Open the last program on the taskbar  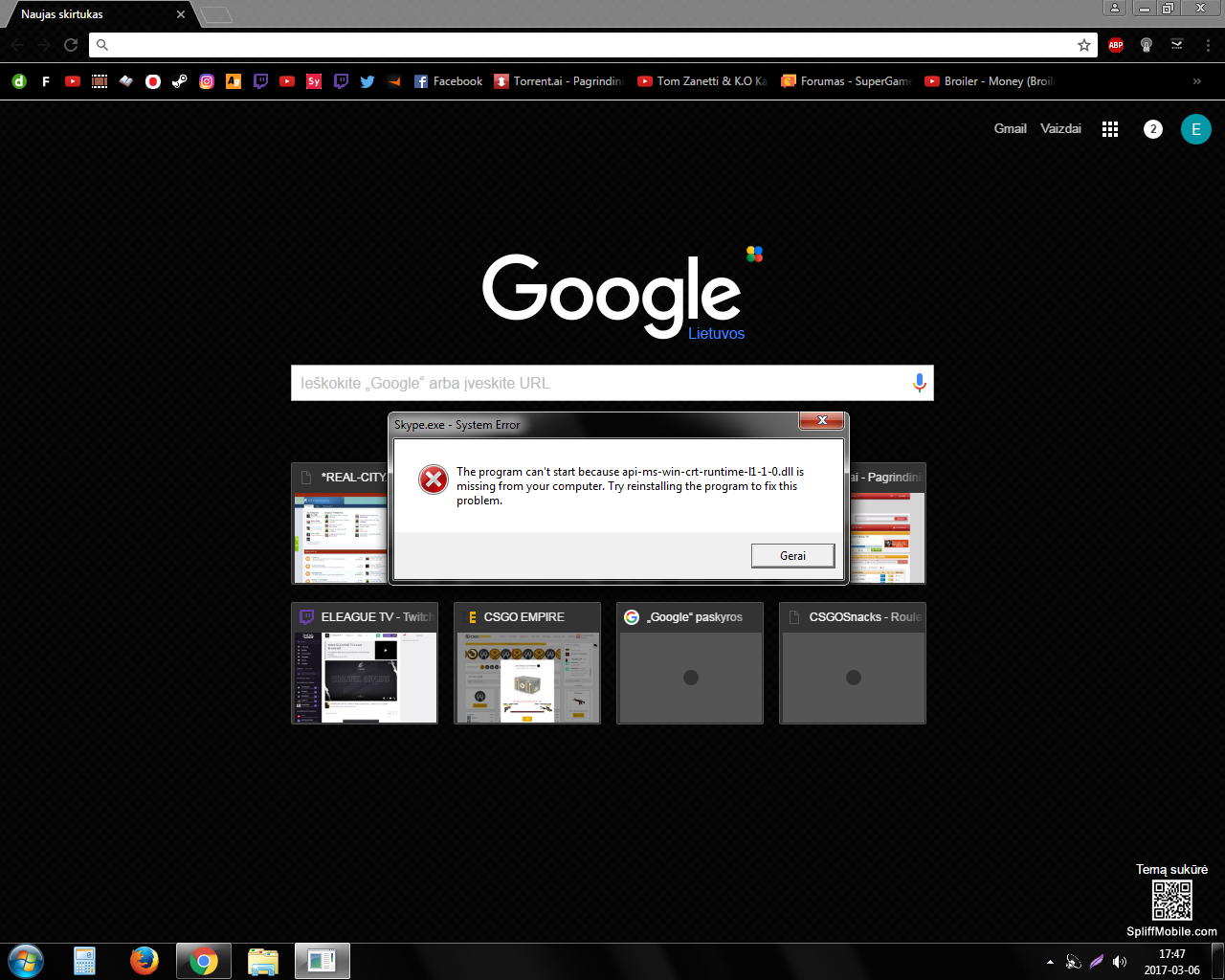click(x=323, y=961)
